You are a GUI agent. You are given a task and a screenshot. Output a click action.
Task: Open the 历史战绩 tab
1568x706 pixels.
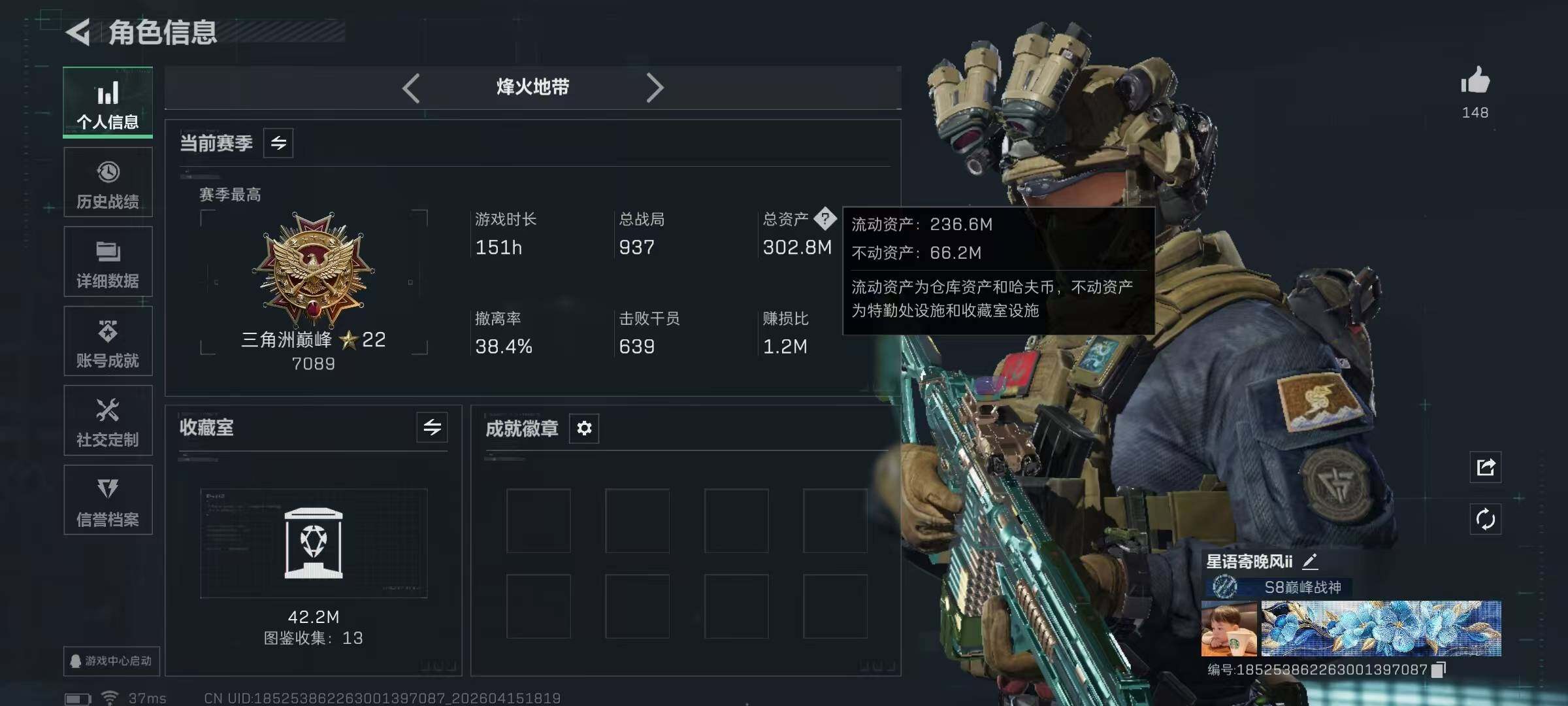(x=108, y=182)
